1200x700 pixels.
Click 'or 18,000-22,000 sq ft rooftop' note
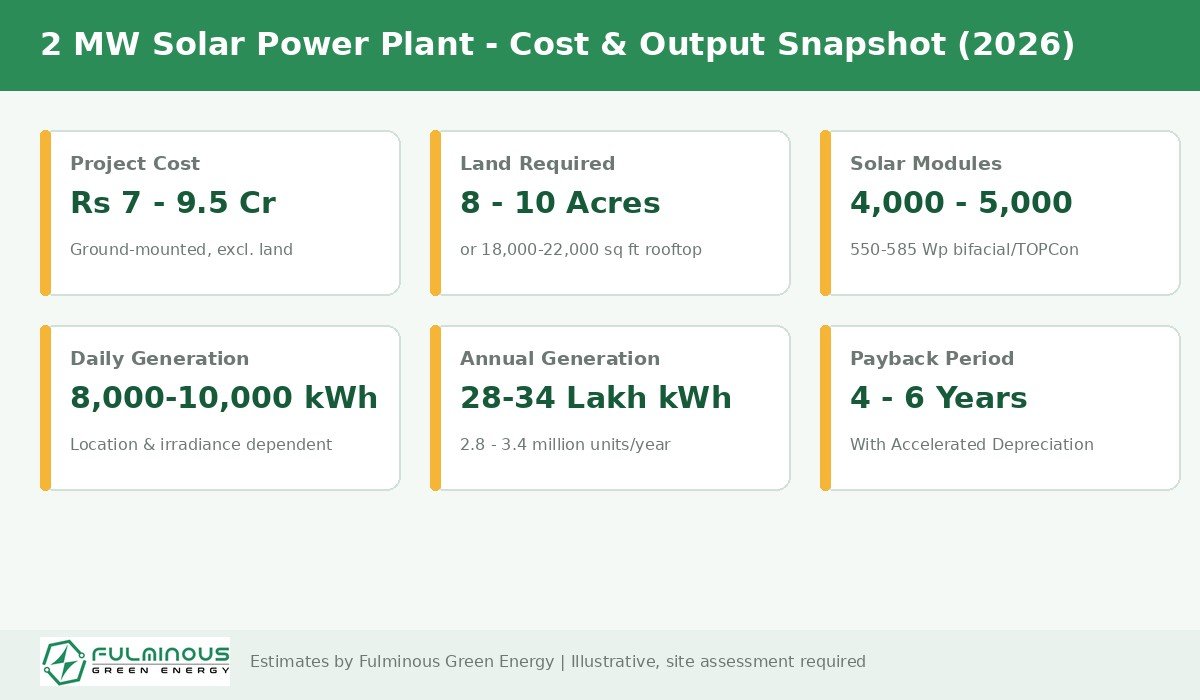581,250
